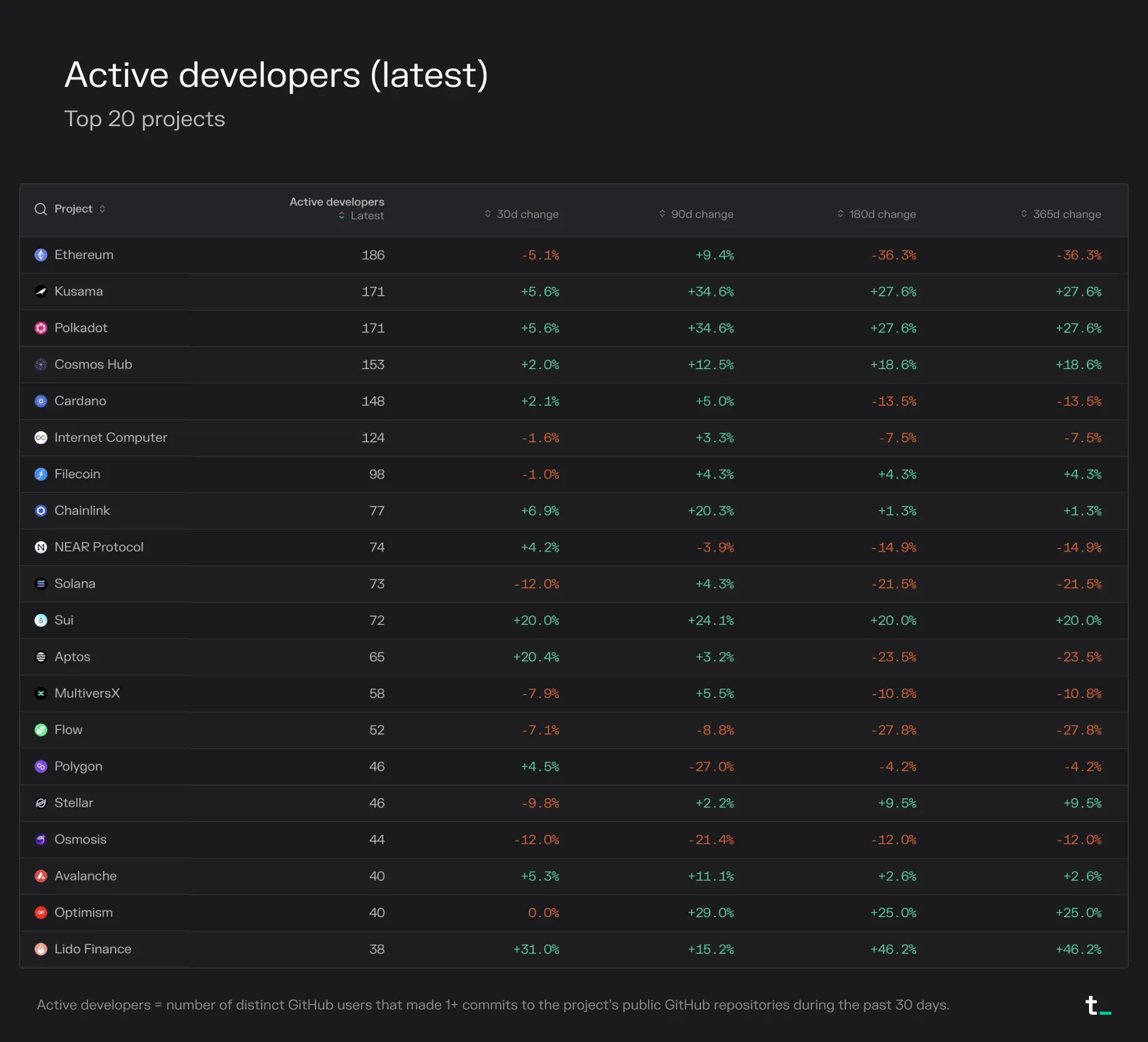Click the Token Terminal logo
This screenshot has width=1148, height=1042.
tap(1098, 1006)
